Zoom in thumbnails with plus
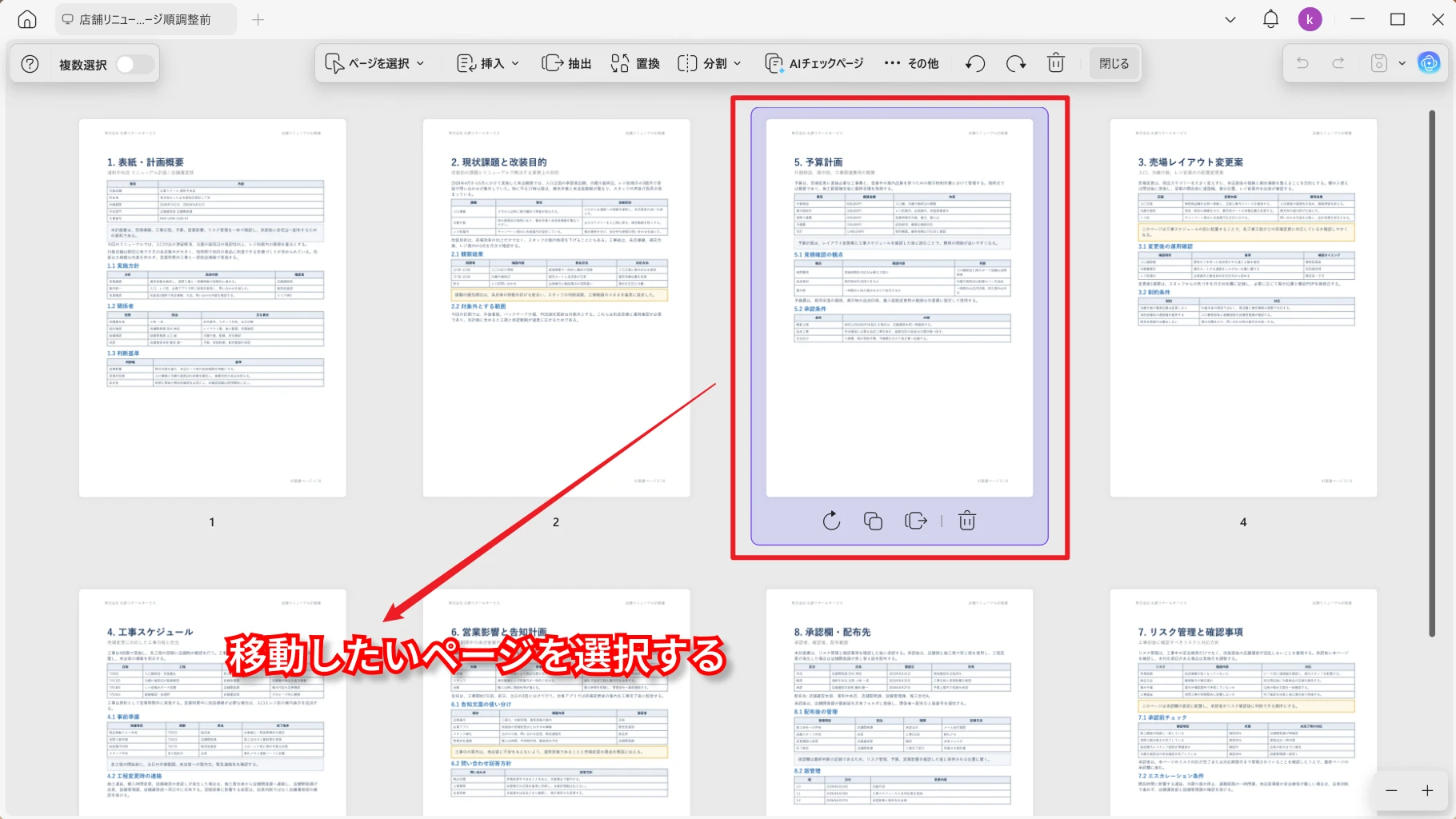 (1427, 790)
